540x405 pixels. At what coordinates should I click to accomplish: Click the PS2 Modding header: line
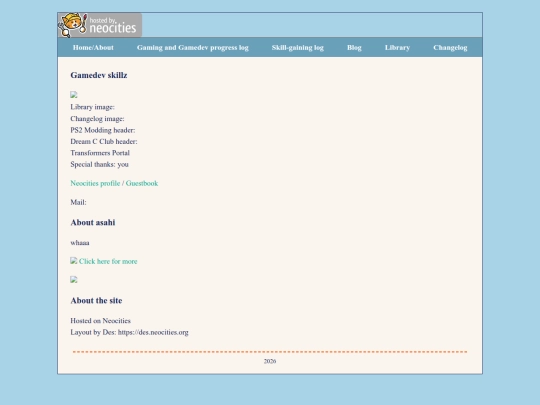[x=103, y=130]
